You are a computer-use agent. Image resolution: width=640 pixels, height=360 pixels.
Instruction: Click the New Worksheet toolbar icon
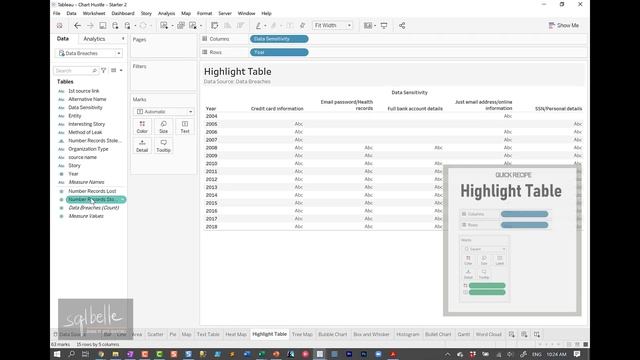coord(164,26)
